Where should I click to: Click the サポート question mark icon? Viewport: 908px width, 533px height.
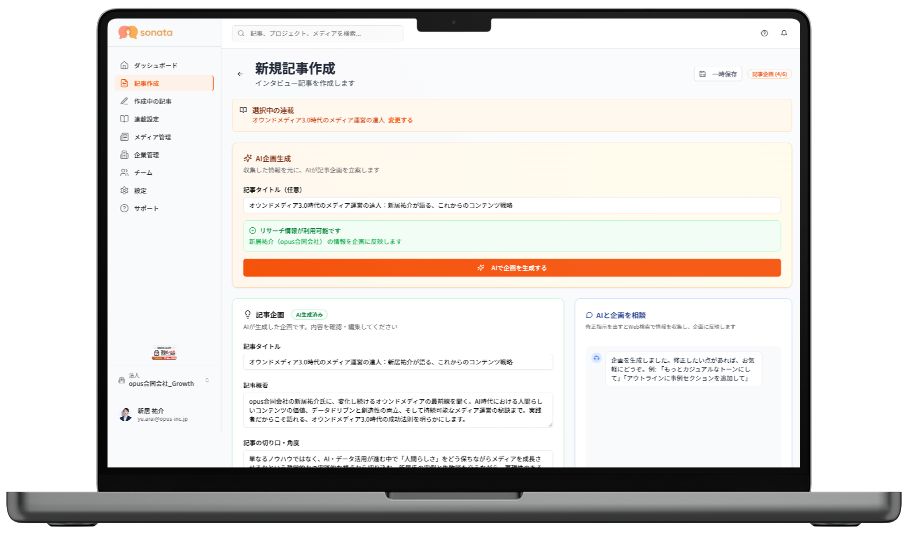123,208
